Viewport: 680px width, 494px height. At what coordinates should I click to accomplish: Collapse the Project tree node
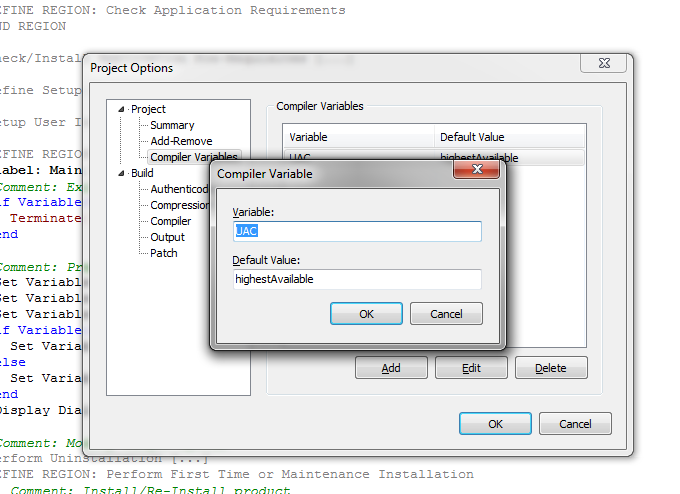(121, 109)
